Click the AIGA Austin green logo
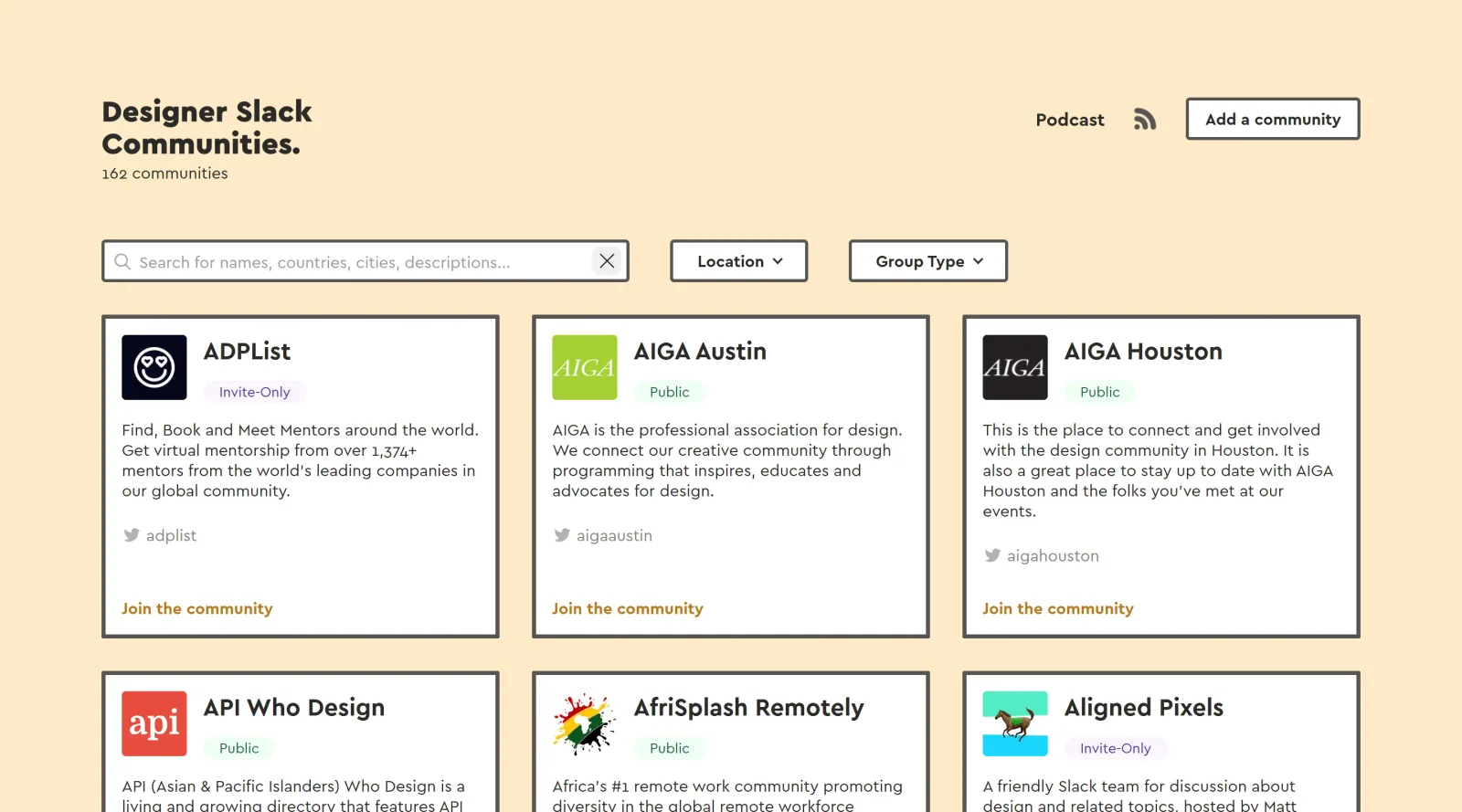 (x=585, y=367)
